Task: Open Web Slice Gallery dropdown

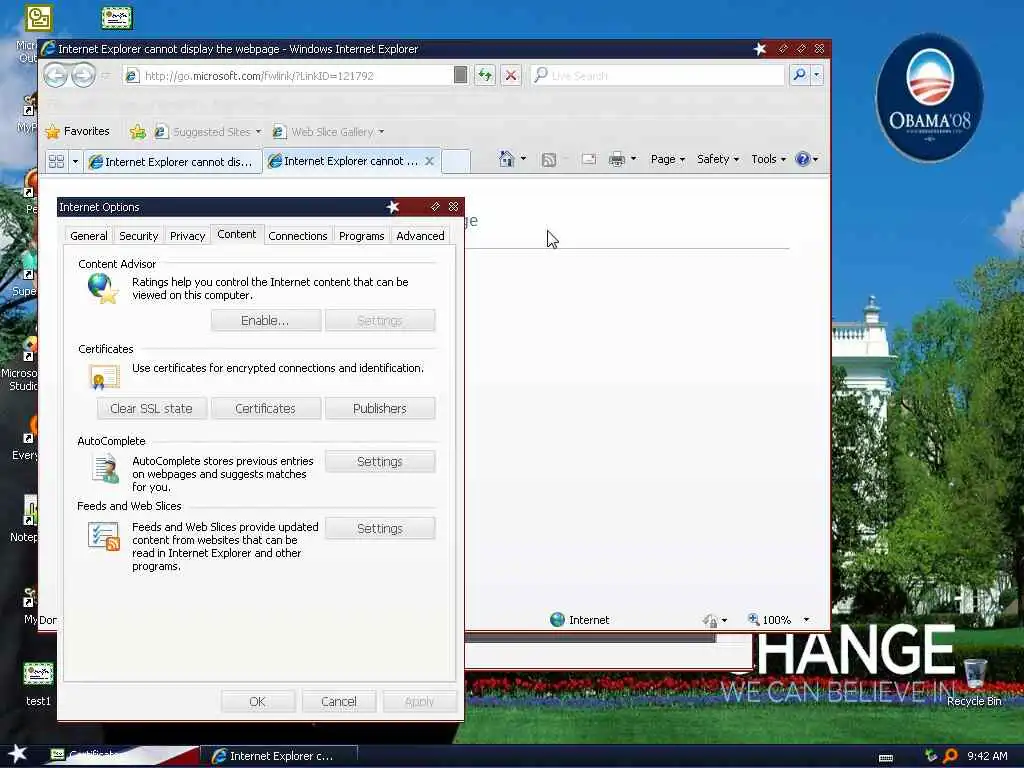Action: (x=328, y=132)
